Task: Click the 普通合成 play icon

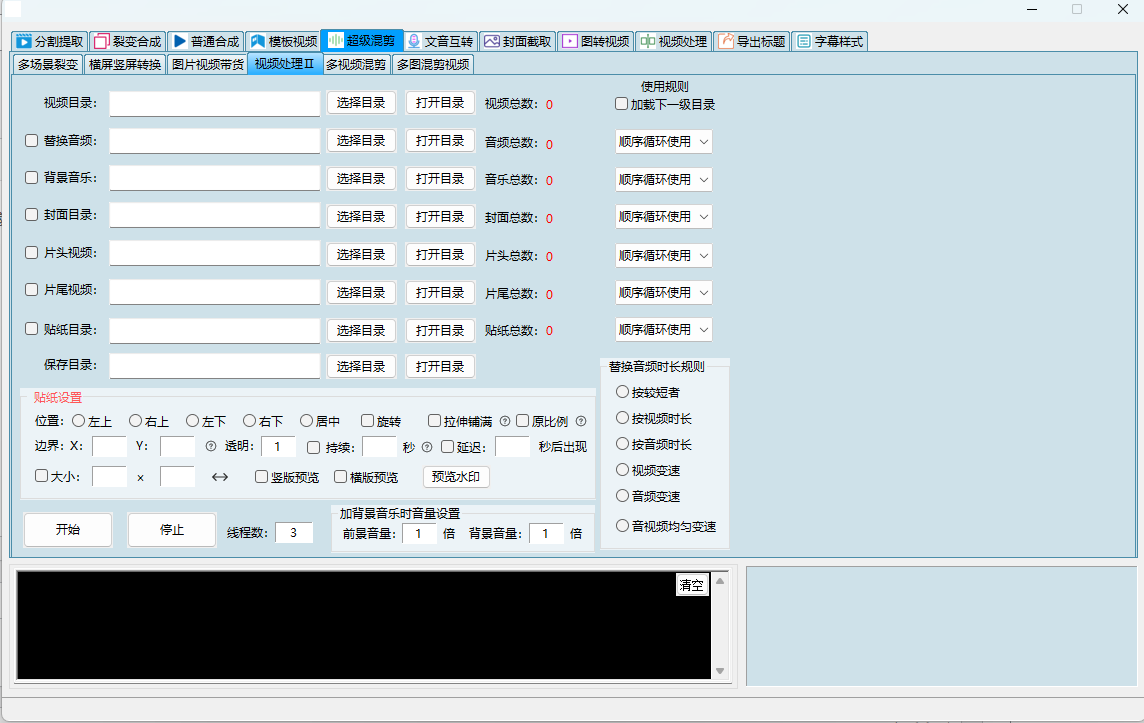Action: coord(179,42)
